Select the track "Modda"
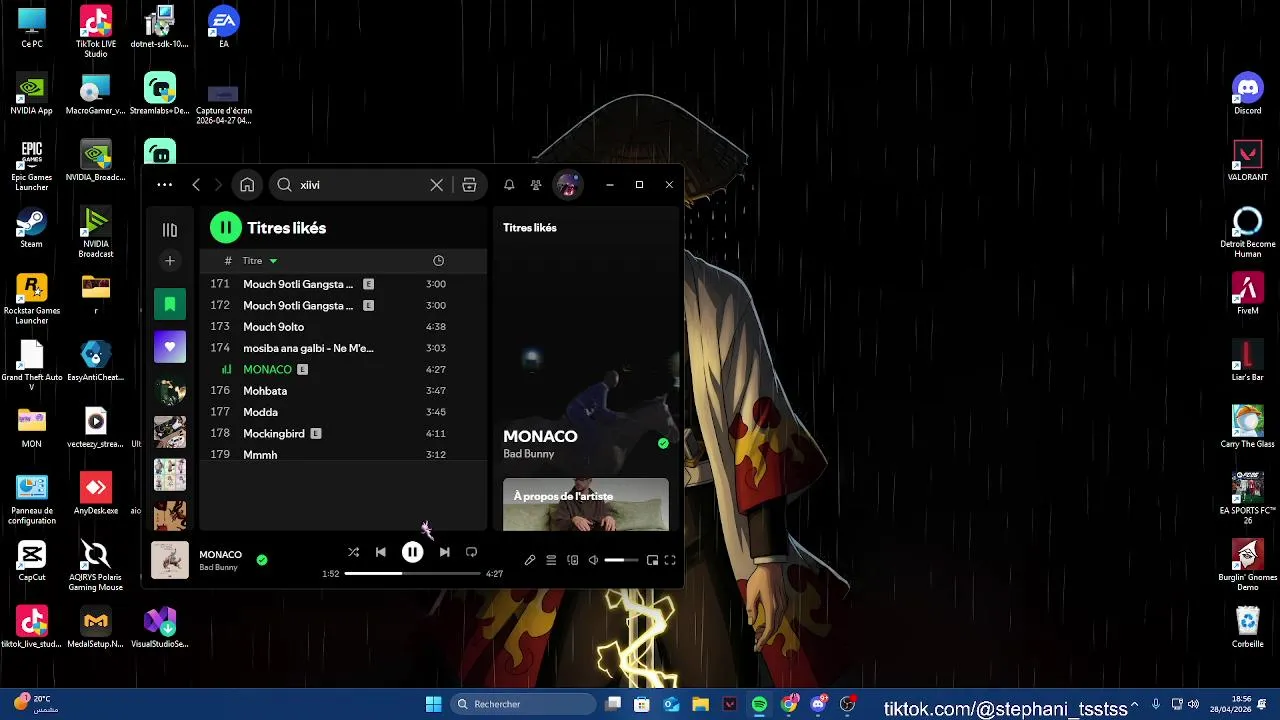 (343, 412)
